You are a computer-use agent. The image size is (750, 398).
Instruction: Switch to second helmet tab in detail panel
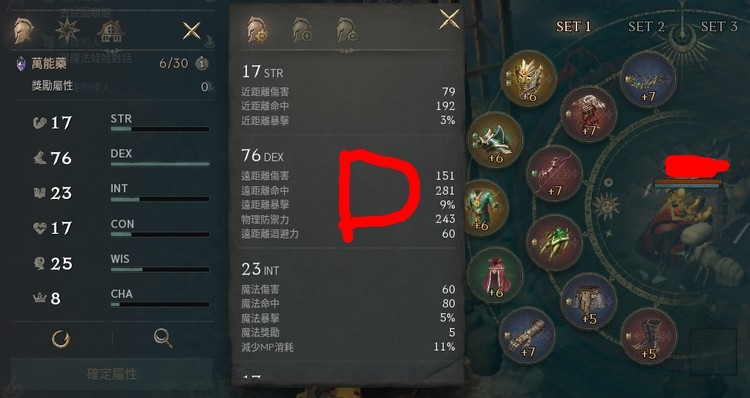tap(302, 31)
